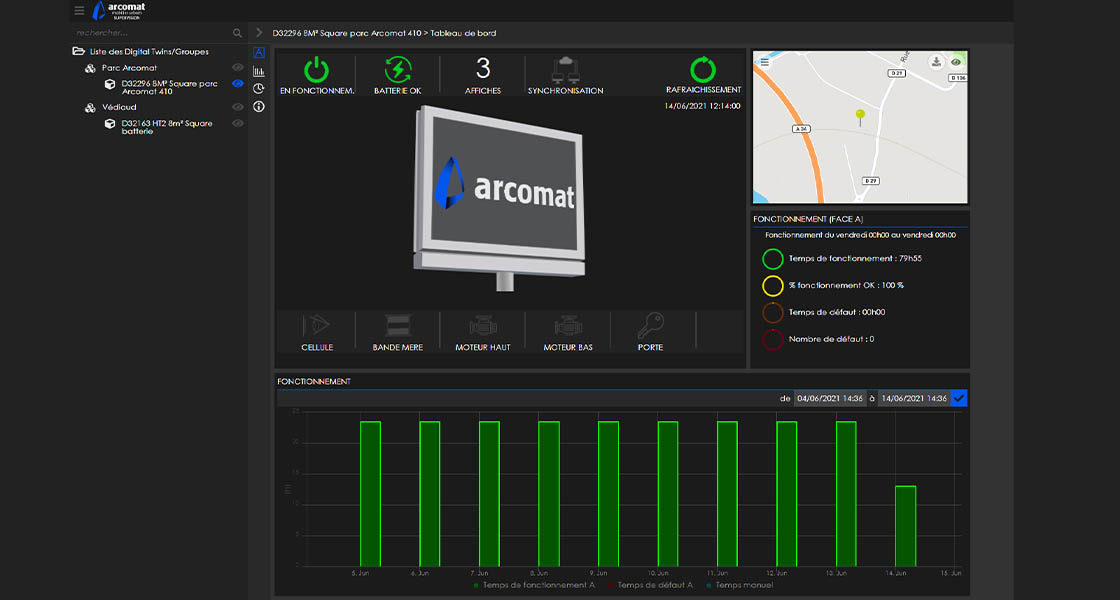Click the cube icon of D32163 twin

click(110, 124)
